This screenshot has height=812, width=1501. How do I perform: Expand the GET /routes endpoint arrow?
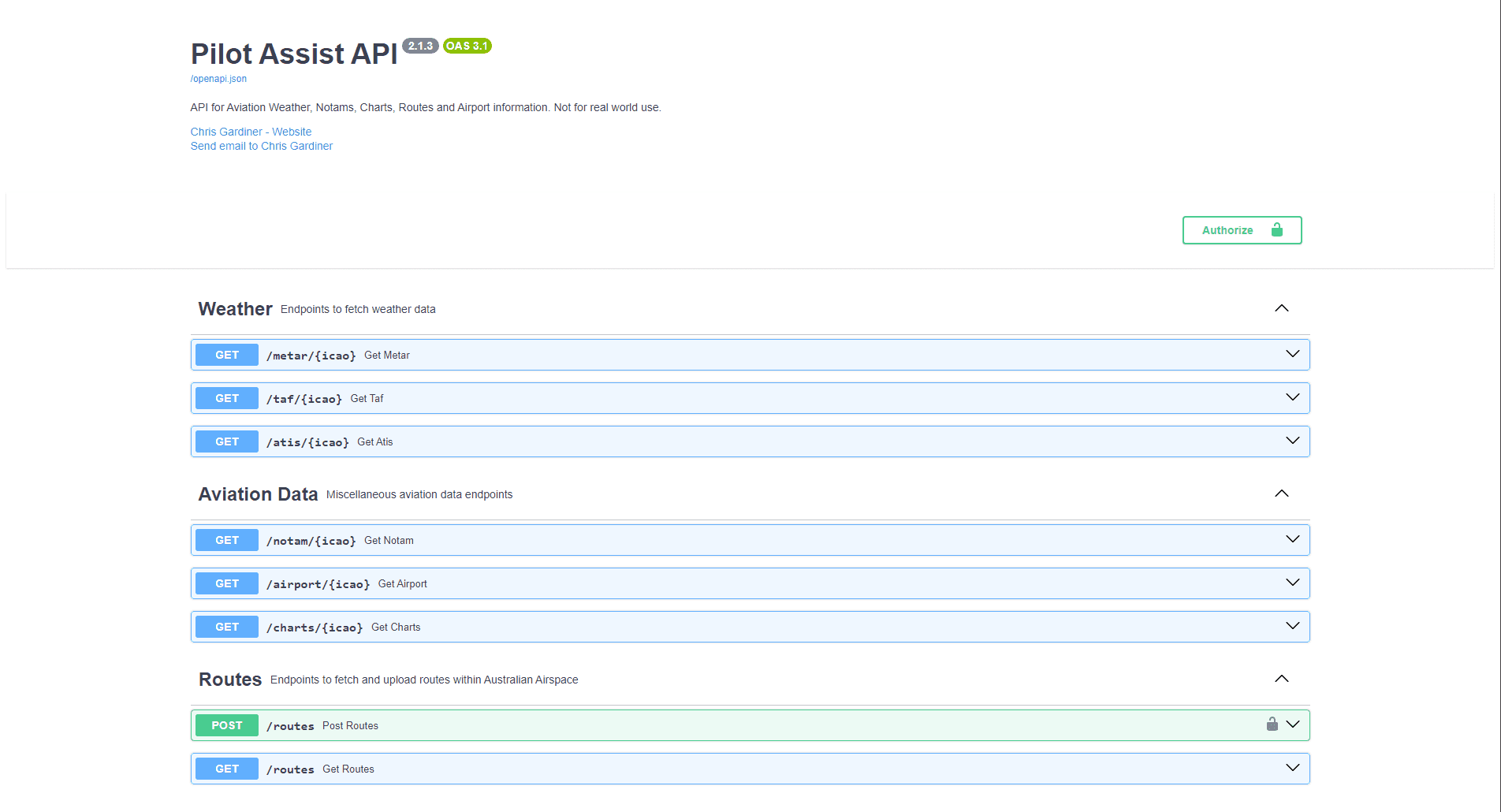(x=1293, y=768)
